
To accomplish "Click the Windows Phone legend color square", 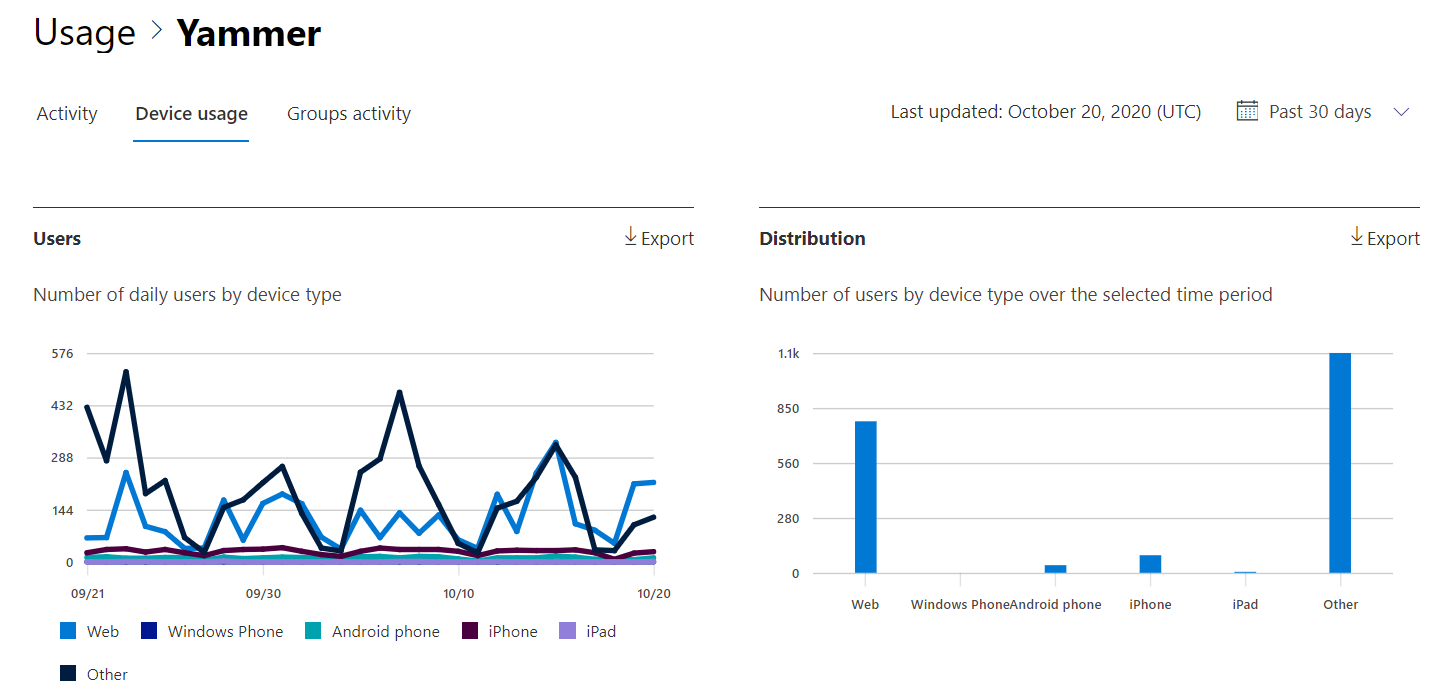I will [x=148, y=631].
